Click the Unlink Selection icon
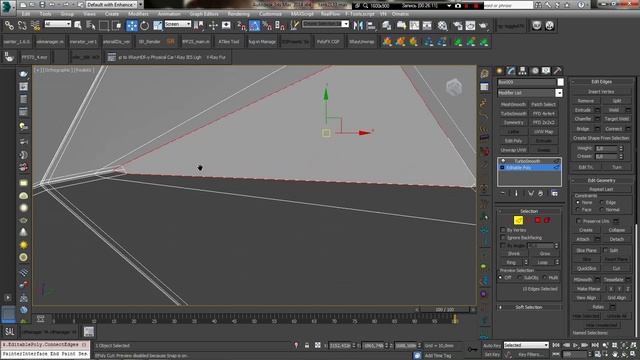 pyautogui.click(x=22, y=26)
